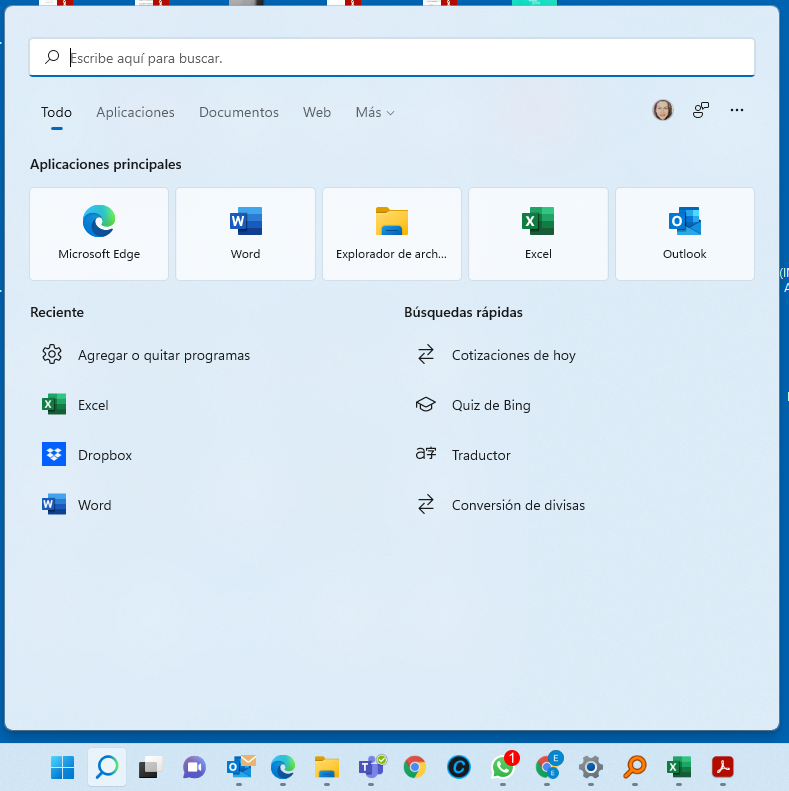Open the Windows Start button

[63, 767]
